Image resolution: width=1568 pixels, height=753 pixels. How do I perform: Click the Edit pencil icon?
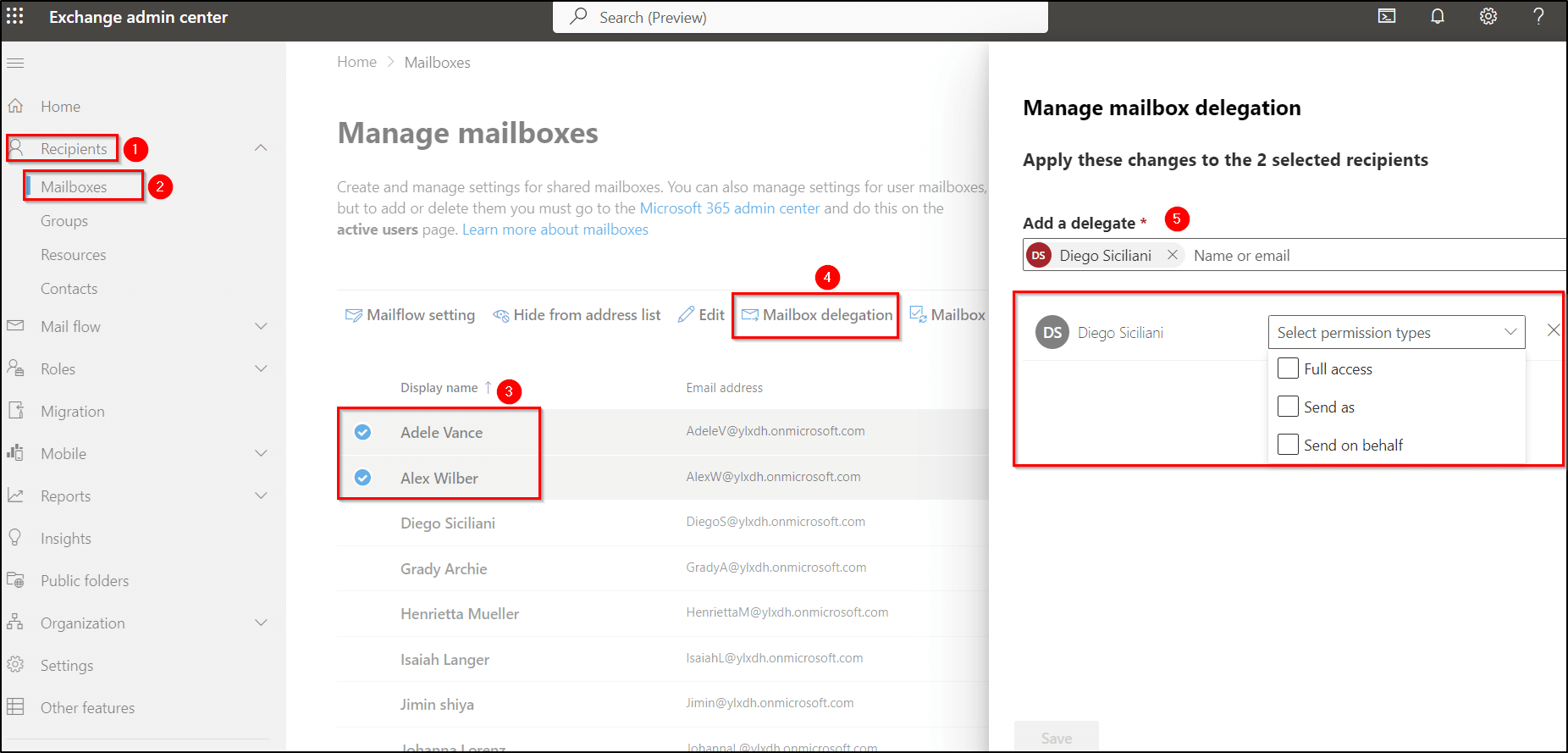(686, 314)
